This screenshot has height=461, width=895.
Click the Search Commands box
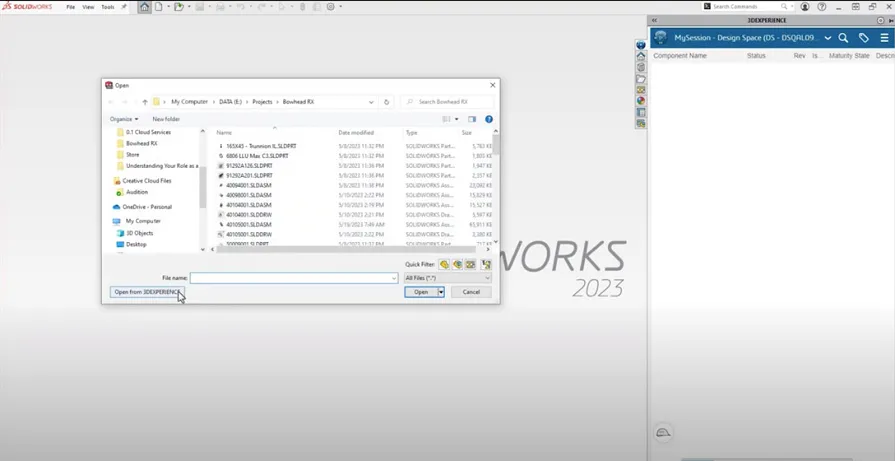coord(748,7)
